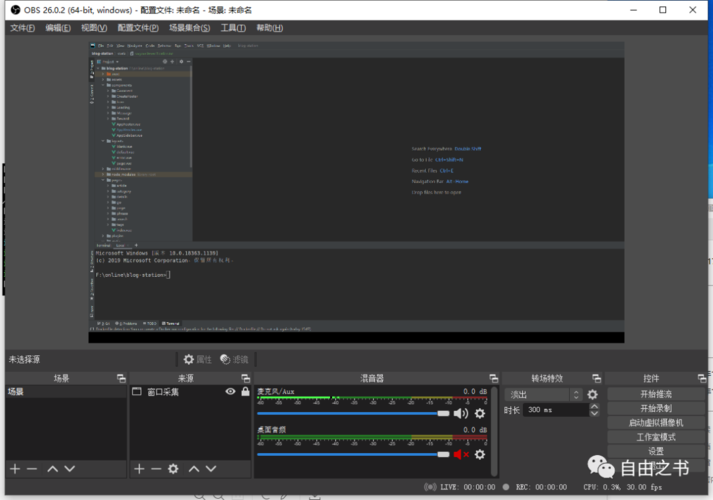Open the 场景集合(S) menu

tap(190, 28)
